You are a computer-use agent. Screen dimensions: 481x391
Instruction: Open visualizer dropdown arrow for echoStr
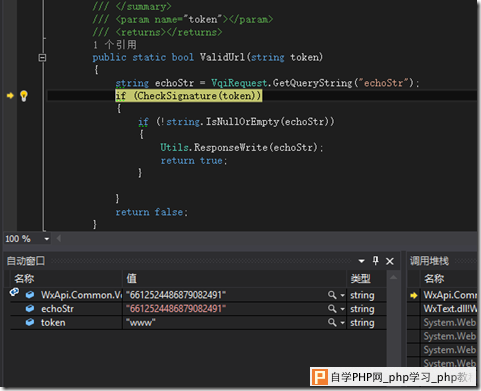pyautogui.click(x=342, y=309)
